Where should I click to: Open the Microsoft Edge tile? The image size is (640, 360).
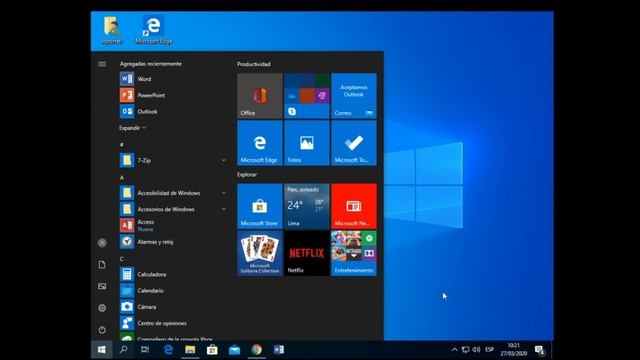(x=260, y=143)
